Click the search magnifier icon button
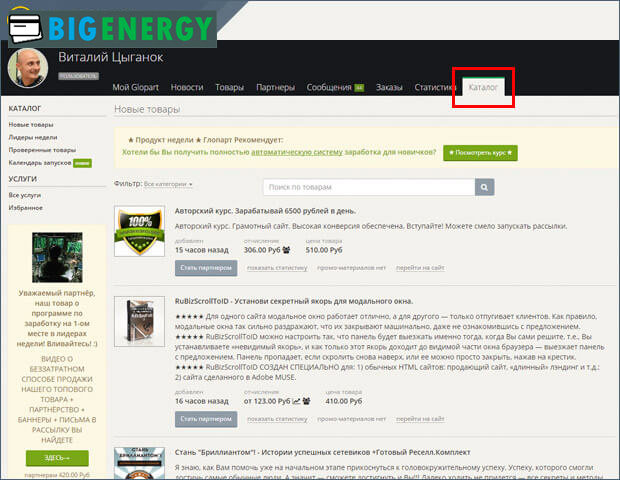Viewport: 620px width, 480px height. 484,187
